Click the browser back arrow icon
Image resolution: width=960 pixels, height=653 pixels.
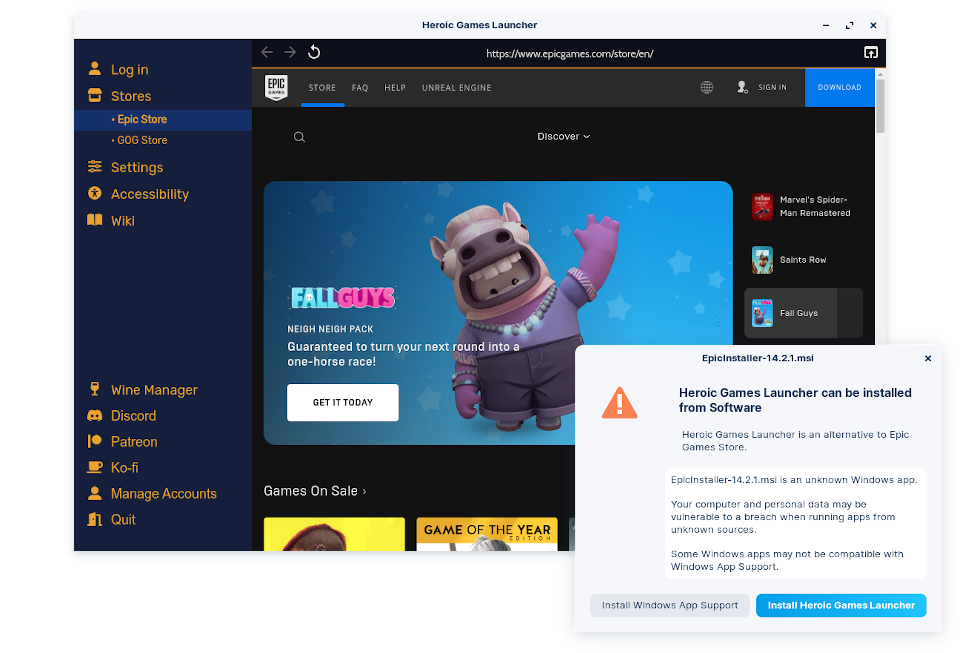tap(267, 52)
